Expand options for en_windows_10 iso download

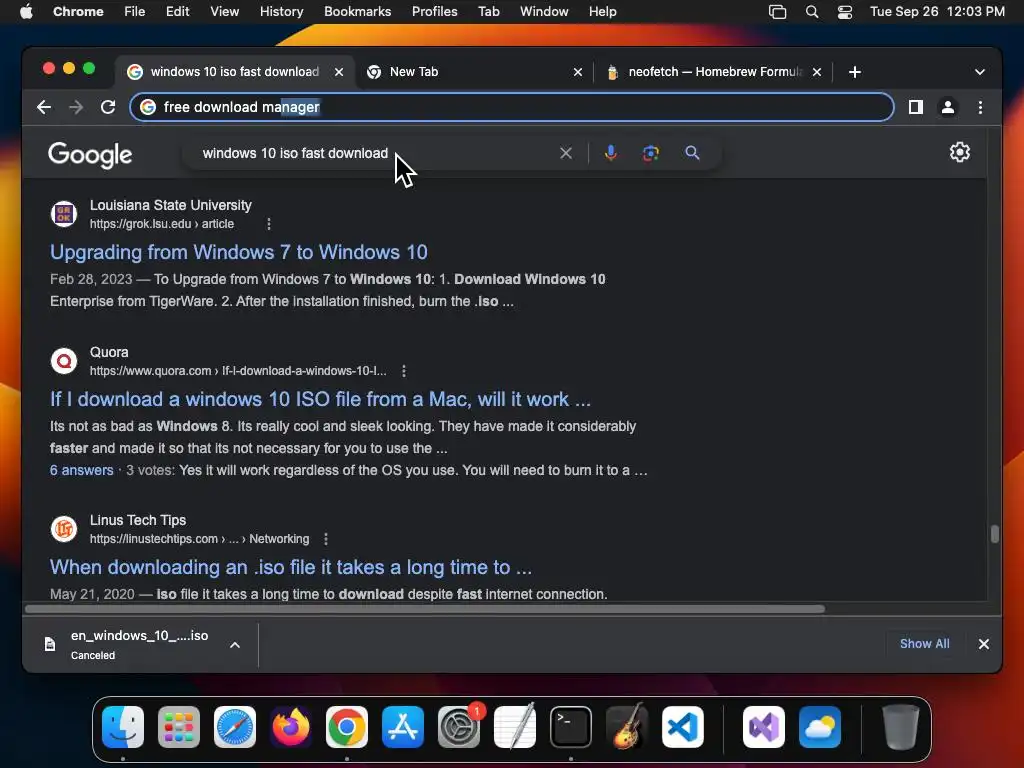(235, 645)
